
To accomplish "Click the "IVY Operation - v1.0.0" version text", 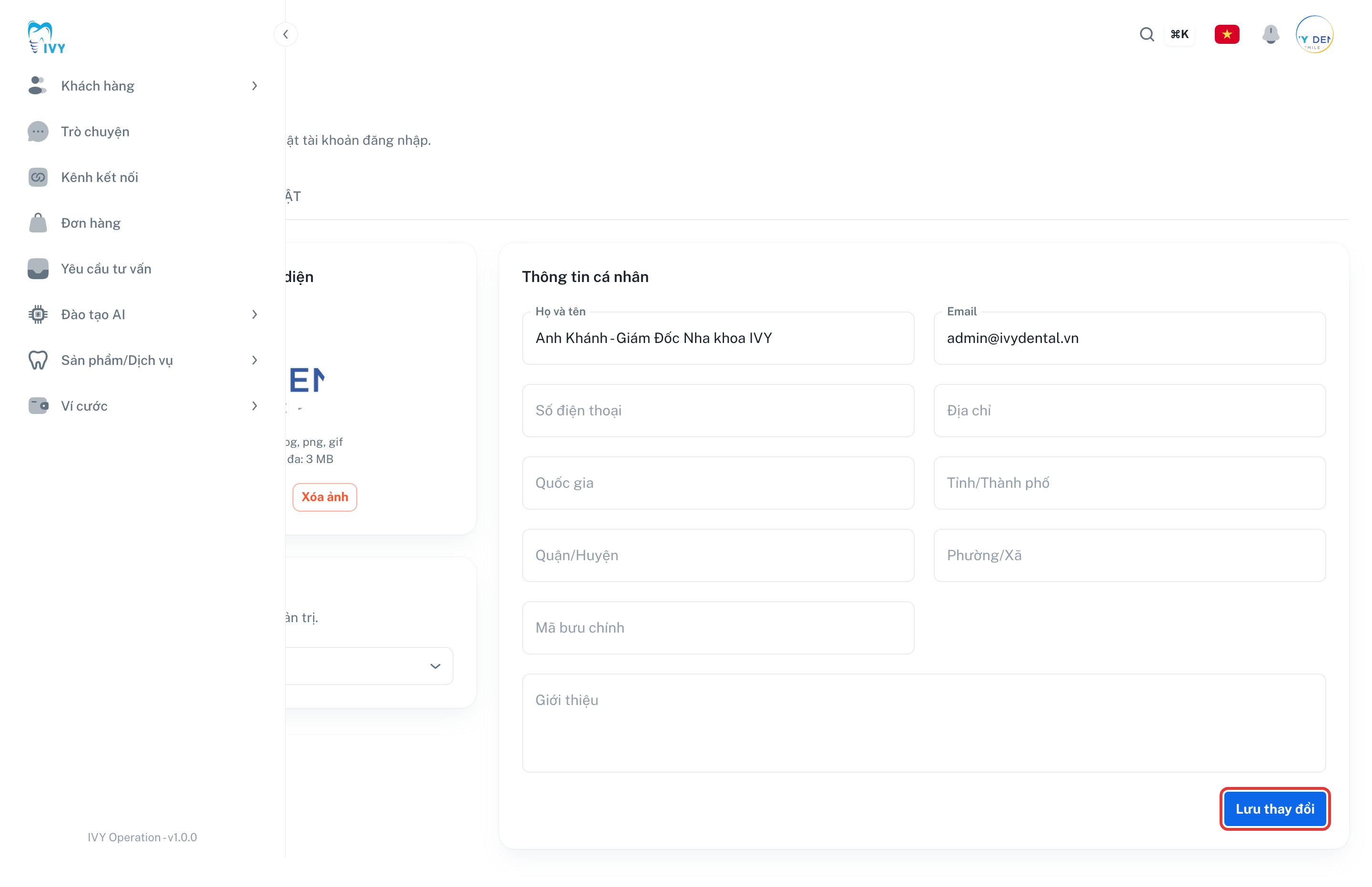I will (142, 837).
